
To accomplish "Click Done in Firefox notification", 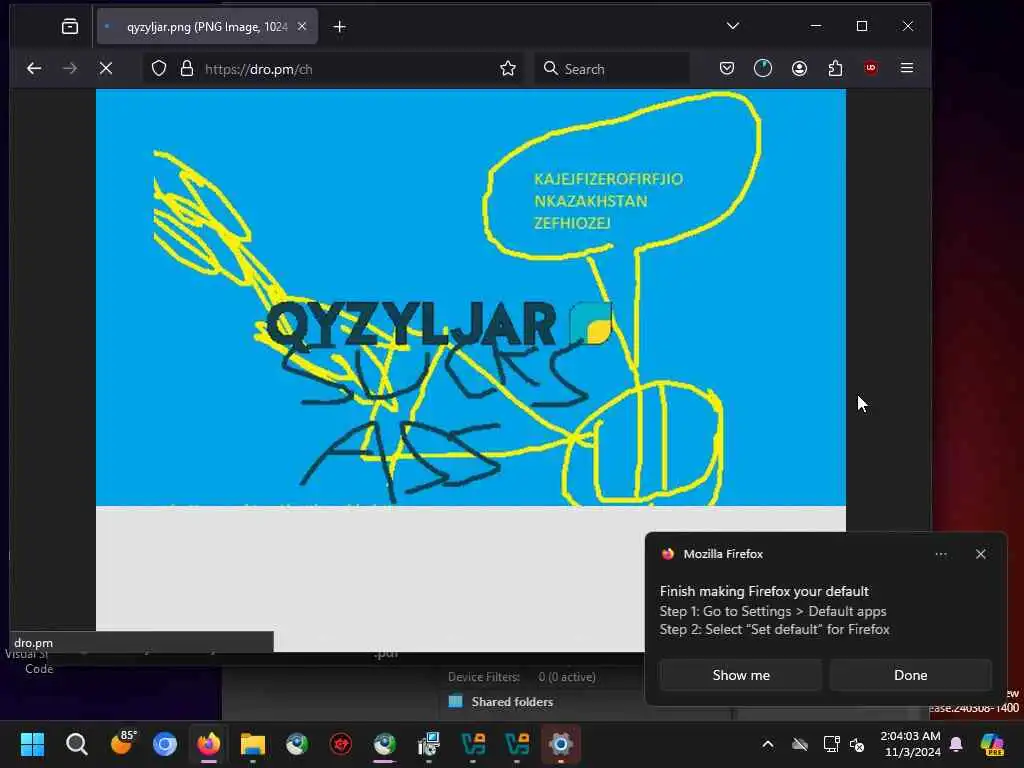I will coord(910,675).
